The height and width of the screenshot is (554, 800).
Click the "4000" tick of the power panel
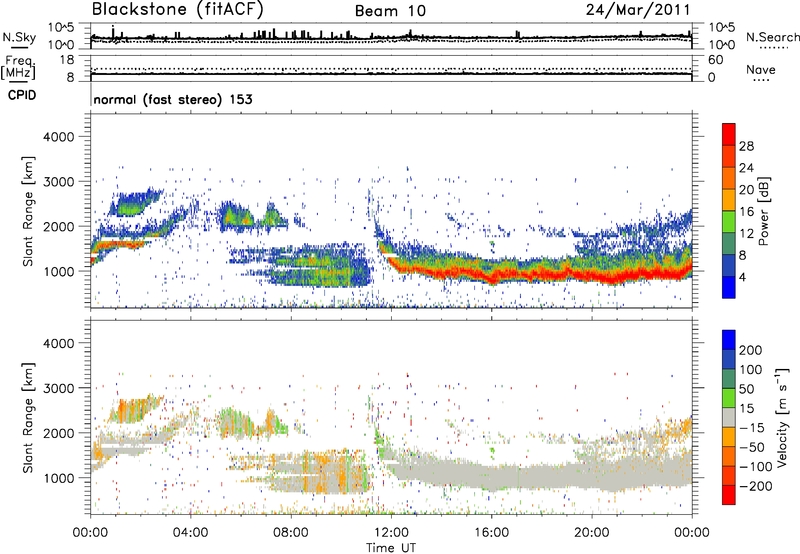click(59, 137)
